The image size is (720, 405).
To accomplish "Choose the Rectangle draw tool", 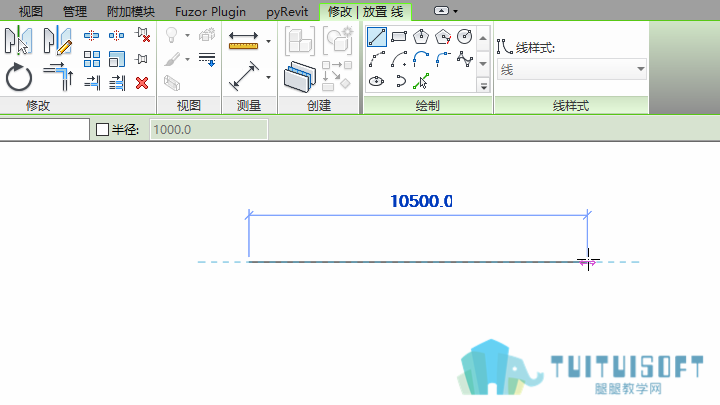I will (x=399, y=36).
